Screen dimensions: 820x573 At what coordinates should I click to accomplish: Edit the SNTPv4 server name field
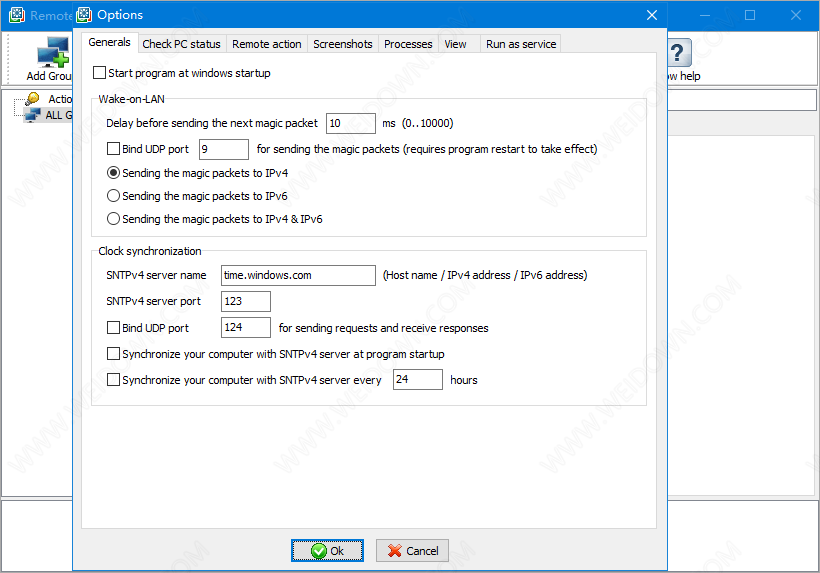[298, 275]
